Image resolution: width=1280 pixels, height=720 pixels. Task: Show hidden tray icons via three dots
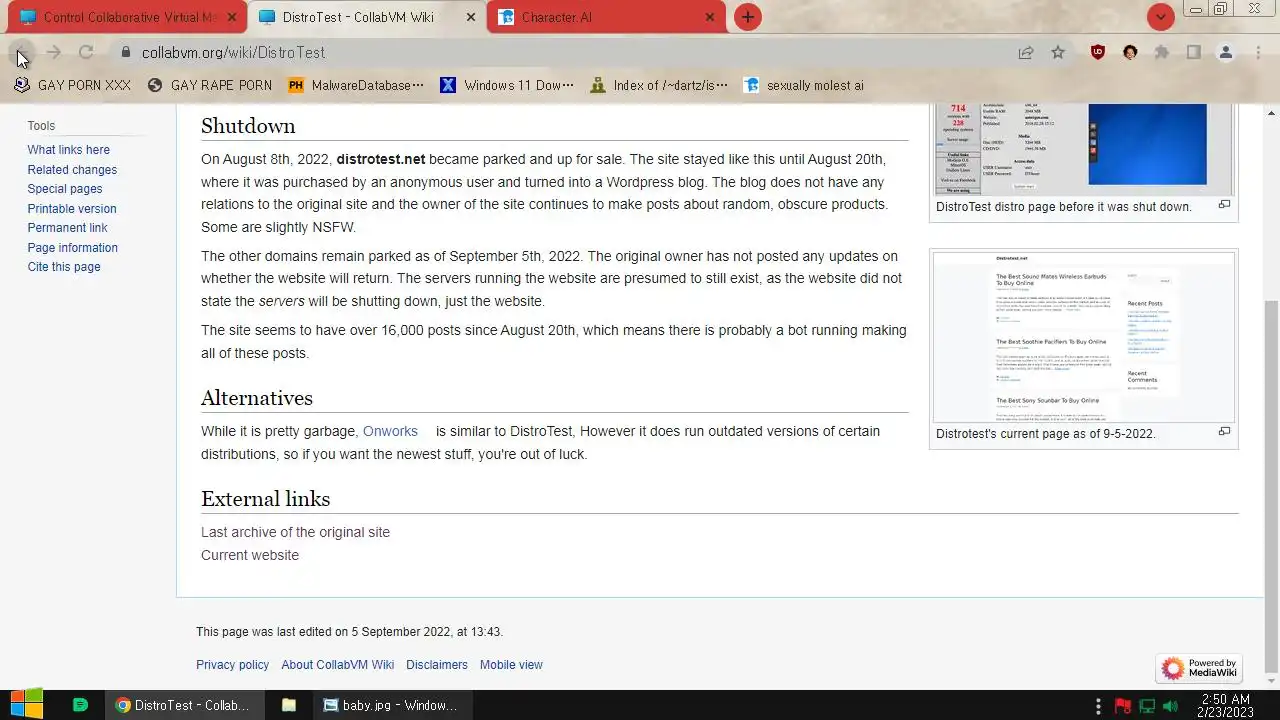click(x=1098, y=705)
